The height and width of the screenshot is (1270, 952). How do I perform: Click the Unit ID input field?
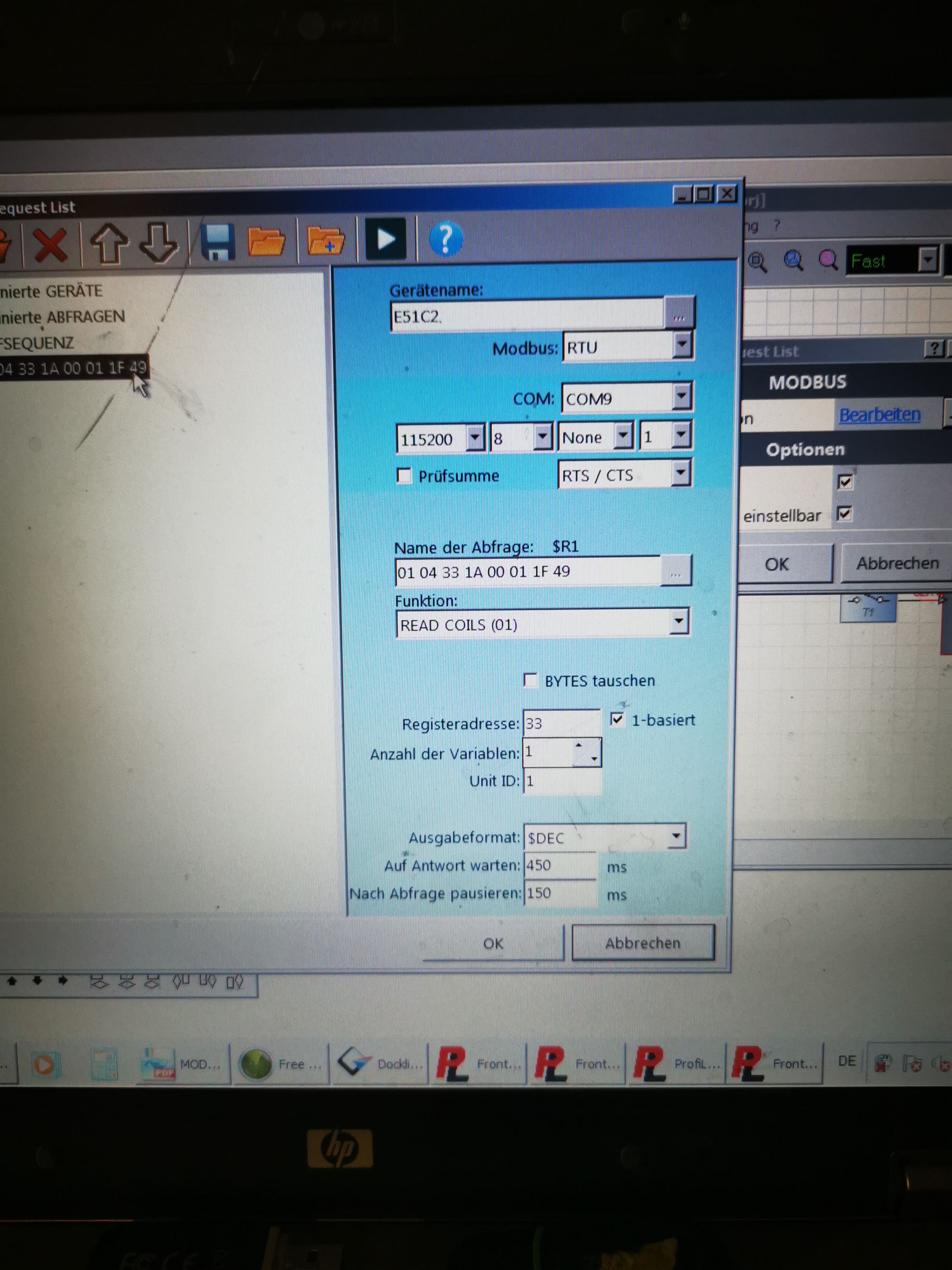coord(562,781)
